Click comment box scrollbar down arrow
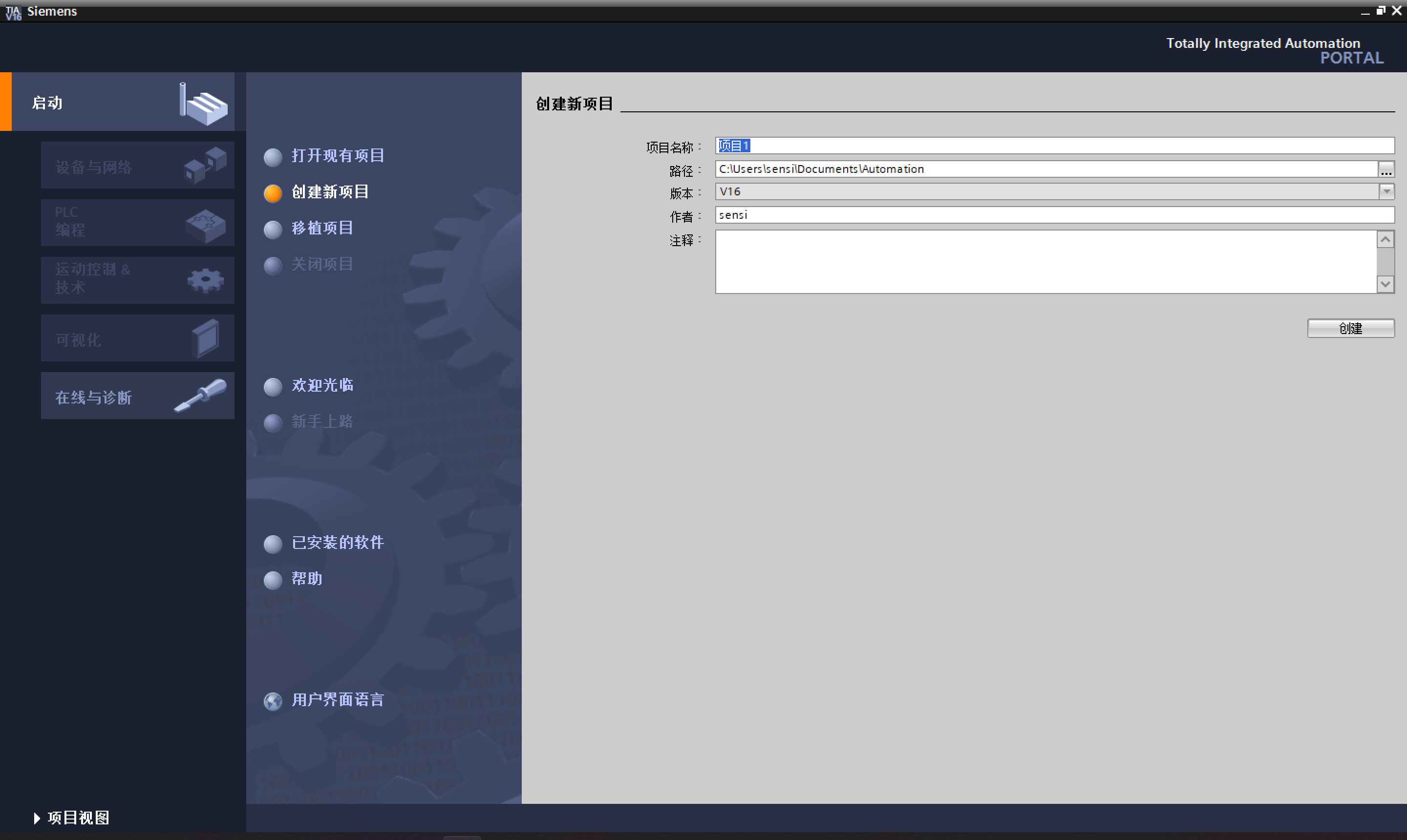 1385,284
